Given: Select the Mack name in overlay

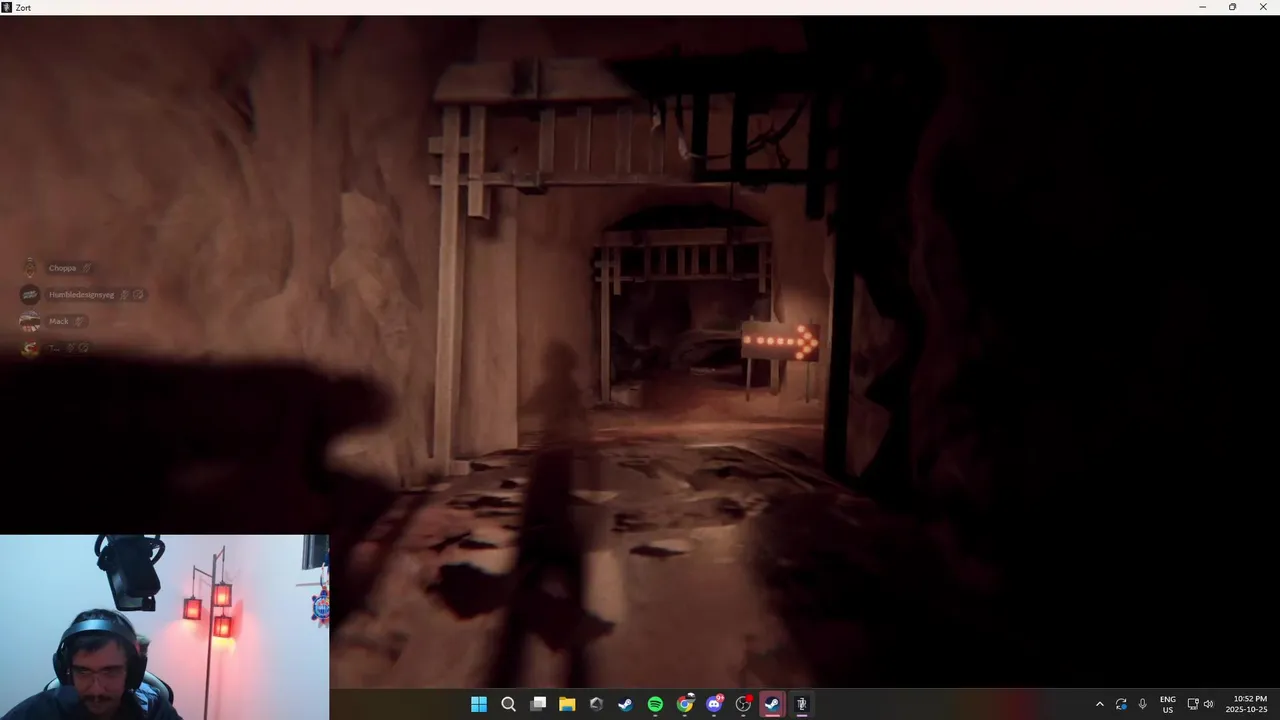Looking at the screenshot, I should pos(59,321).
